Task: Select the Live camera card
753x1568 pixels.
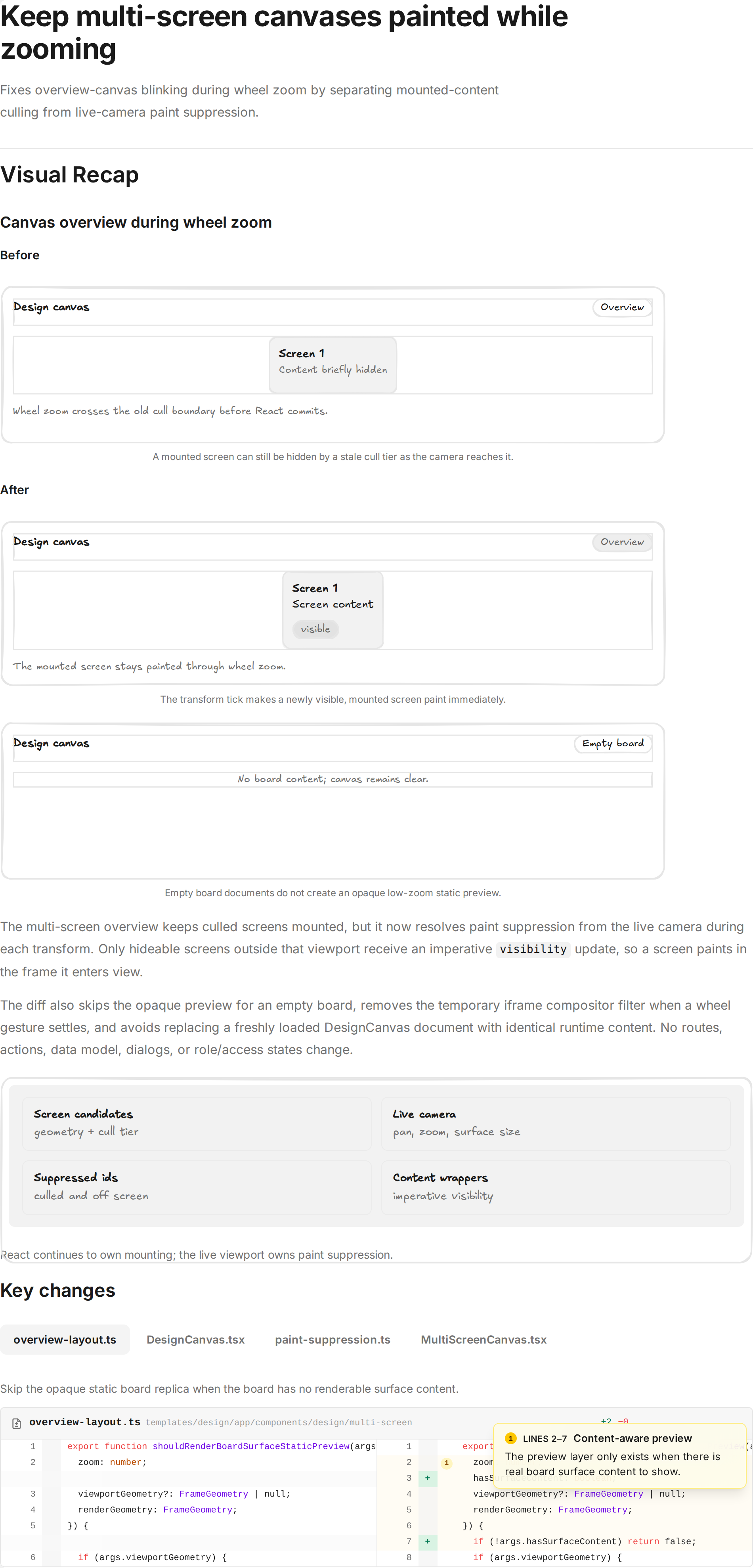Action: [x=555, y=1123]
